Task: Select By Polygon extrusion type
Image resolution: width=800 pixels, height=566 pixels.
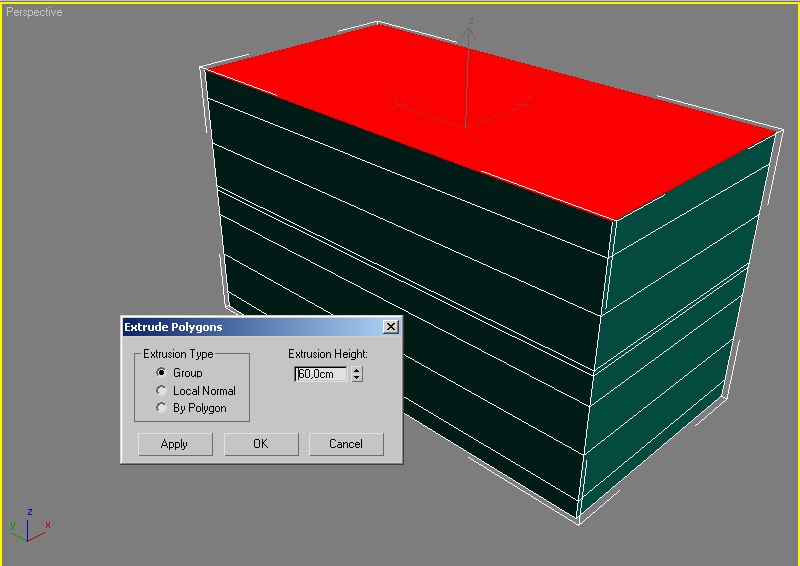Action: pos(161,408)
